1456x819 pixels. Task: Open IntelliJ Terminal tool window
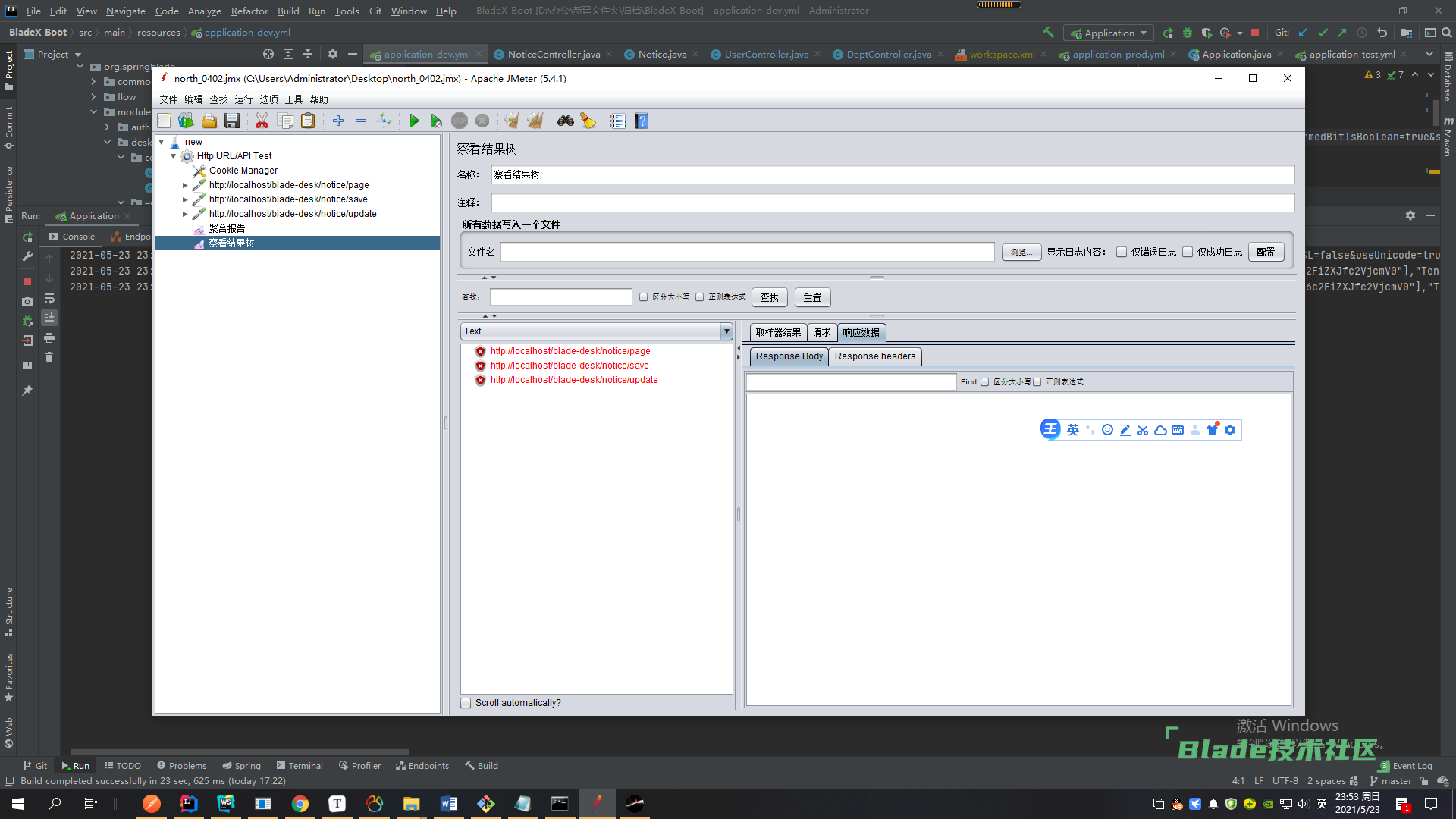pyautogui.click(x=300, y=766)
